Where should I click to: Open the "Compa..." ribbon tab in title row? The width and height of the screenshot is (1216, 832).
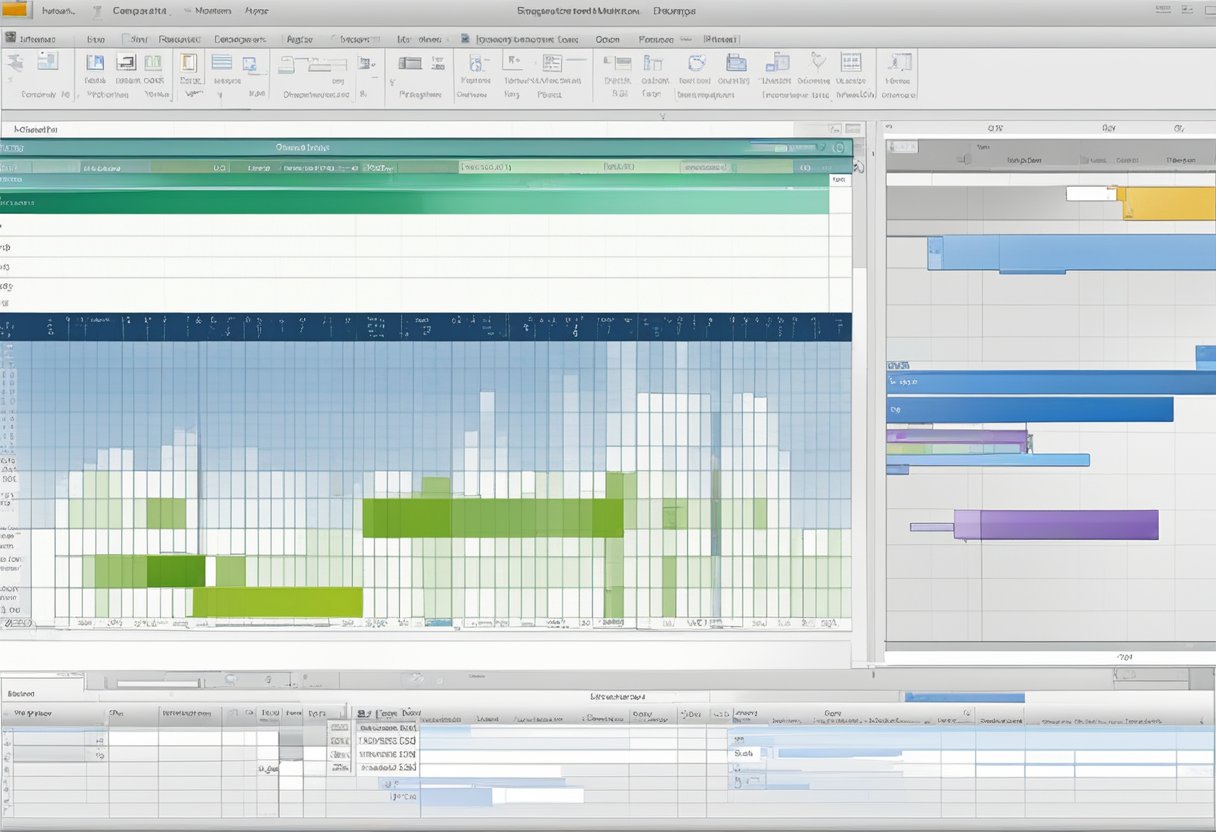pyautogui.click(x=140, y=11)
